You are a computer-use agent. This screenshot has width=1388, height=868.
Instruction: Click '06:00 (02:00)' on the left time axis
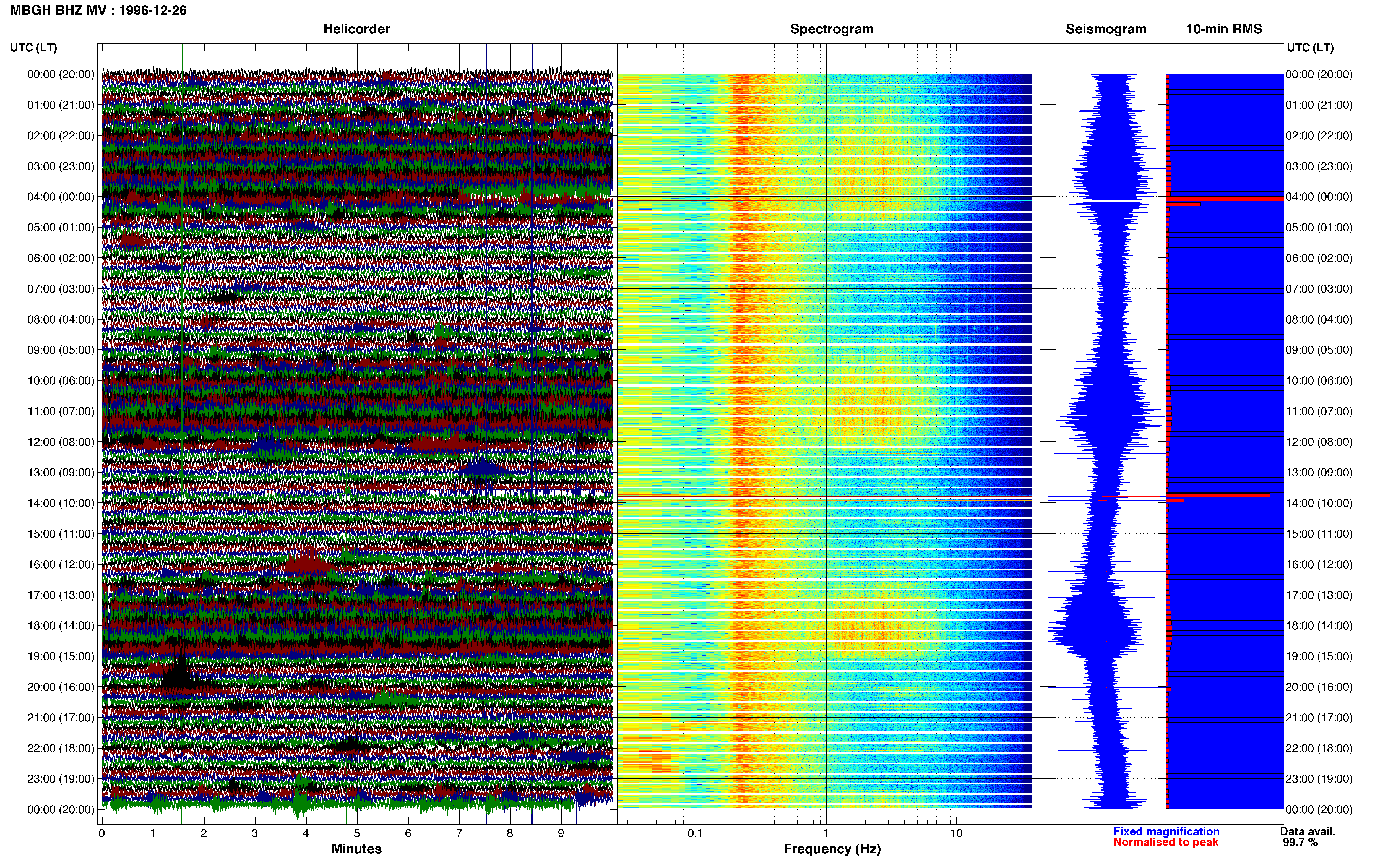coord(61,258)
